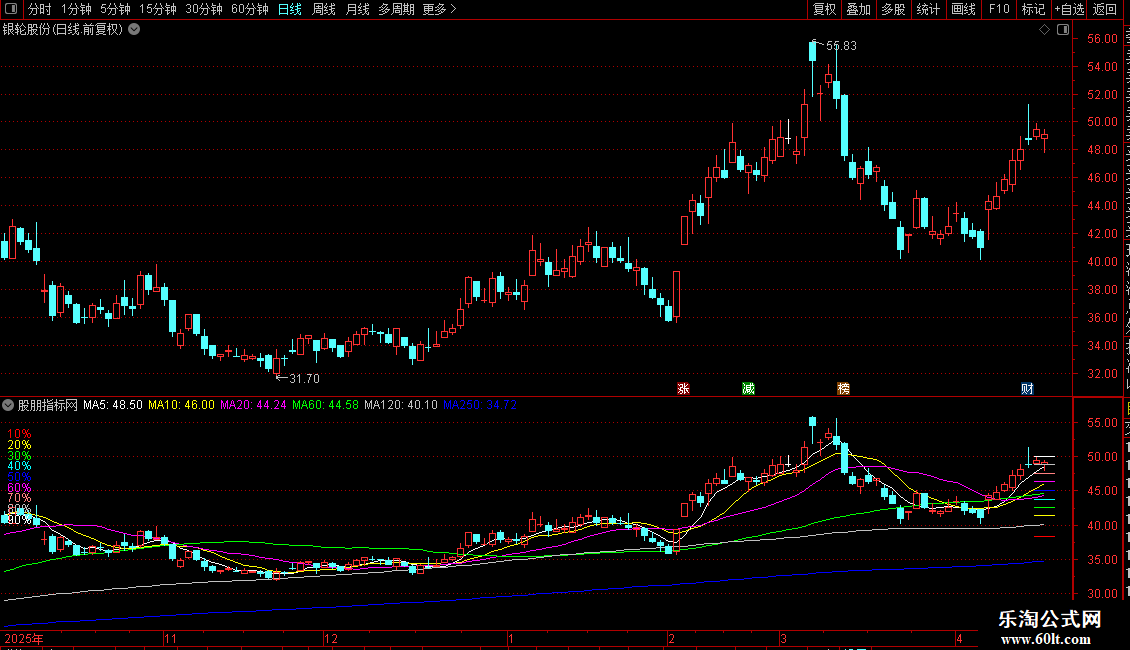The width and height of the screenshot is (1130, 650).
Task: Click the cyan 40% level label
Action: (19, 466)
